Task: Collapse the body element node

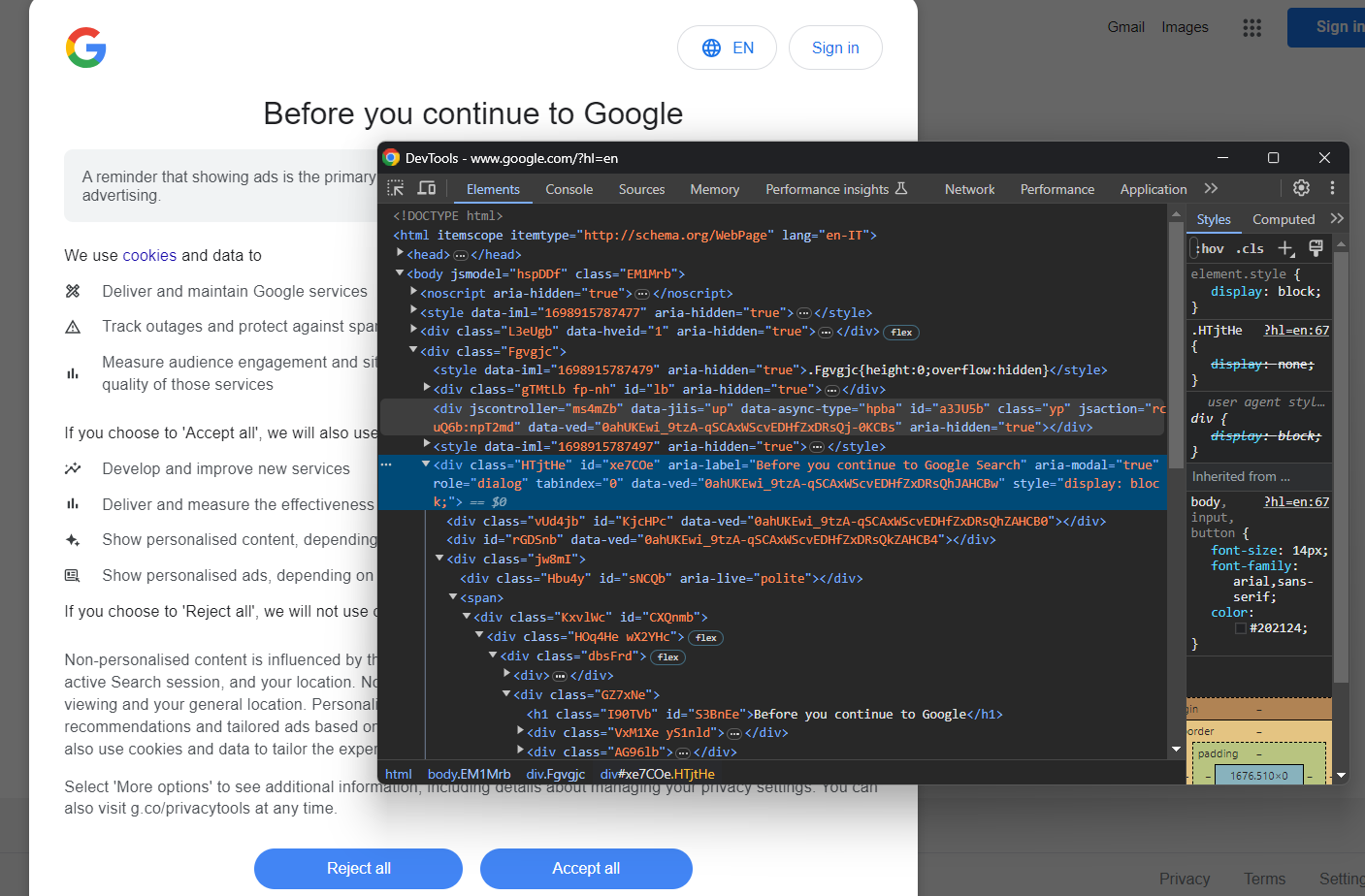Action: click(x=400, y=273)
